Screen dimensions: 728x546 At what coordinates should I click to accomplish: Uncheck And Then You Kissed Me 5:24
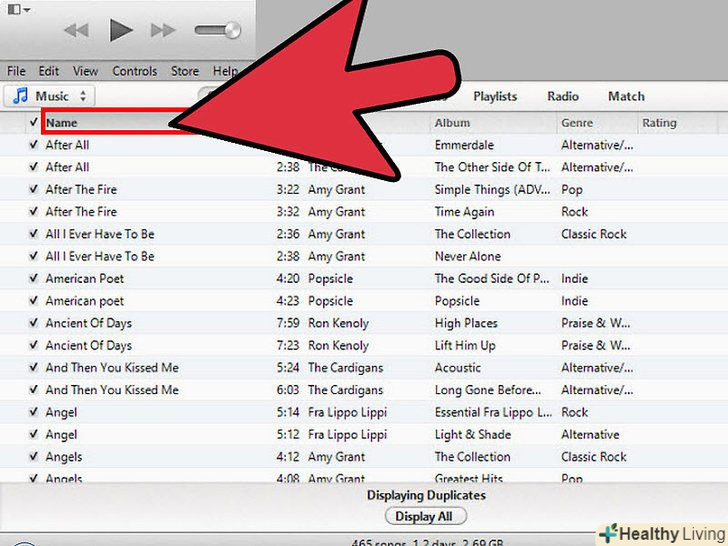point(33,368)
